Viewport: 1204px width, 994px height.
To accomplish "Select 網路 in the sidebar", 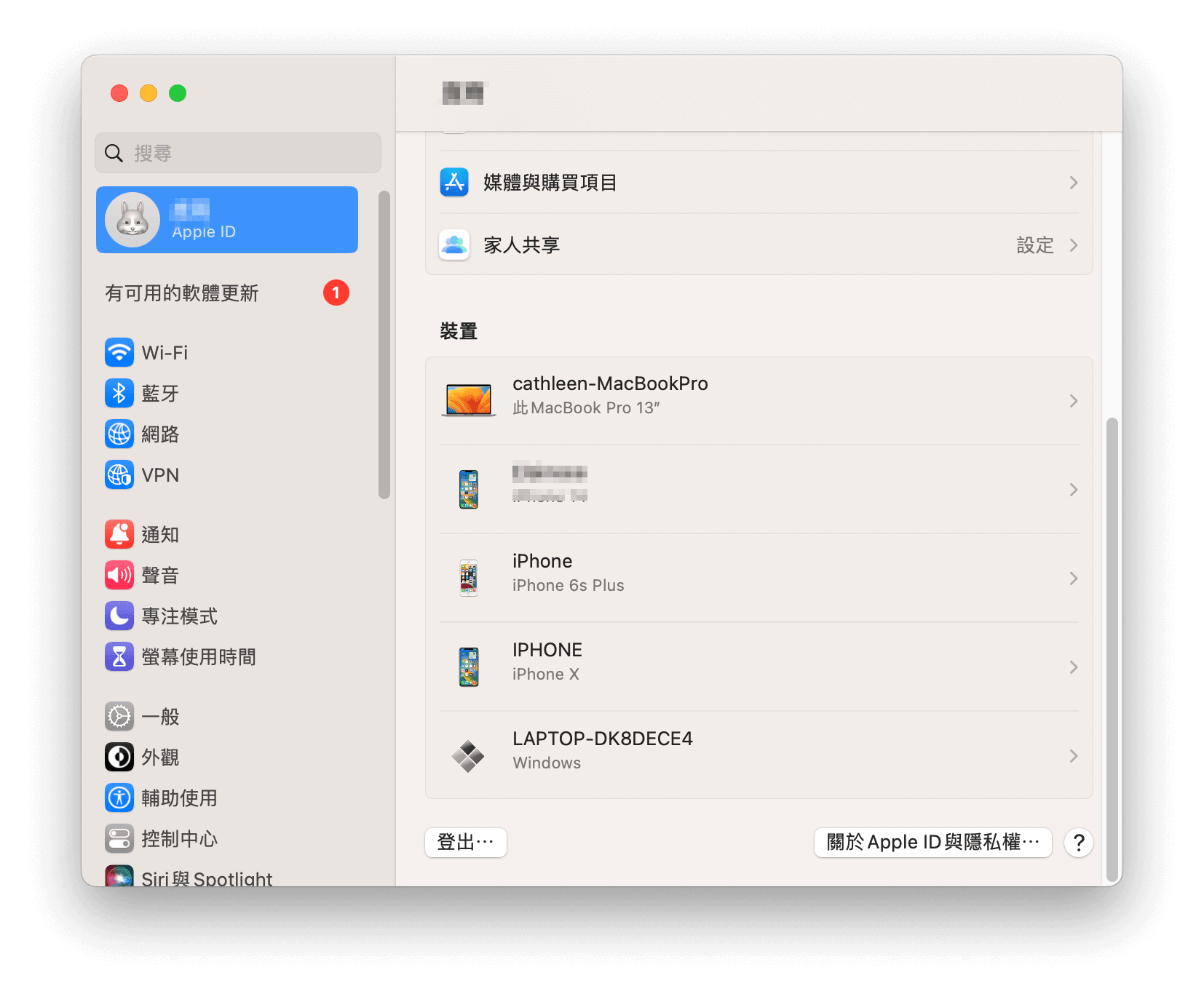I will [227, 434].
